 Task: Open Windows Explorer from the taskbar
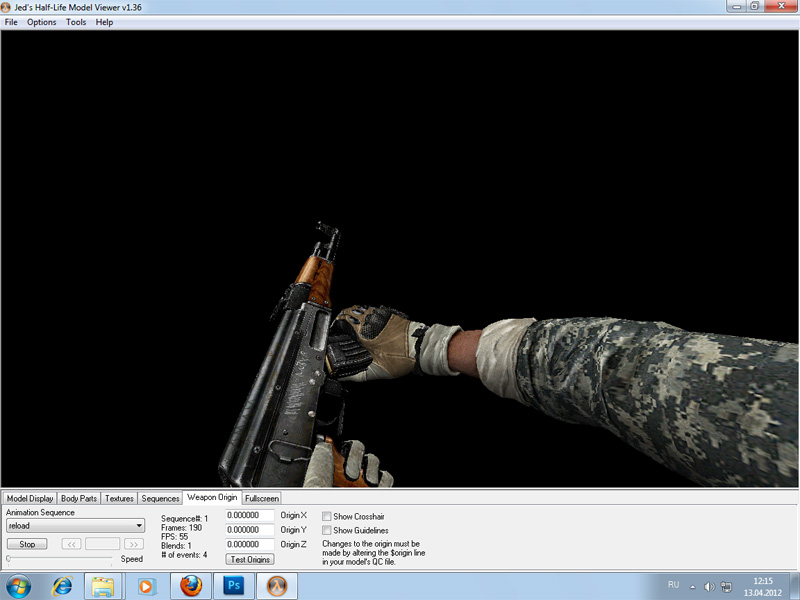pyautogui.click(x=103, y=585)
